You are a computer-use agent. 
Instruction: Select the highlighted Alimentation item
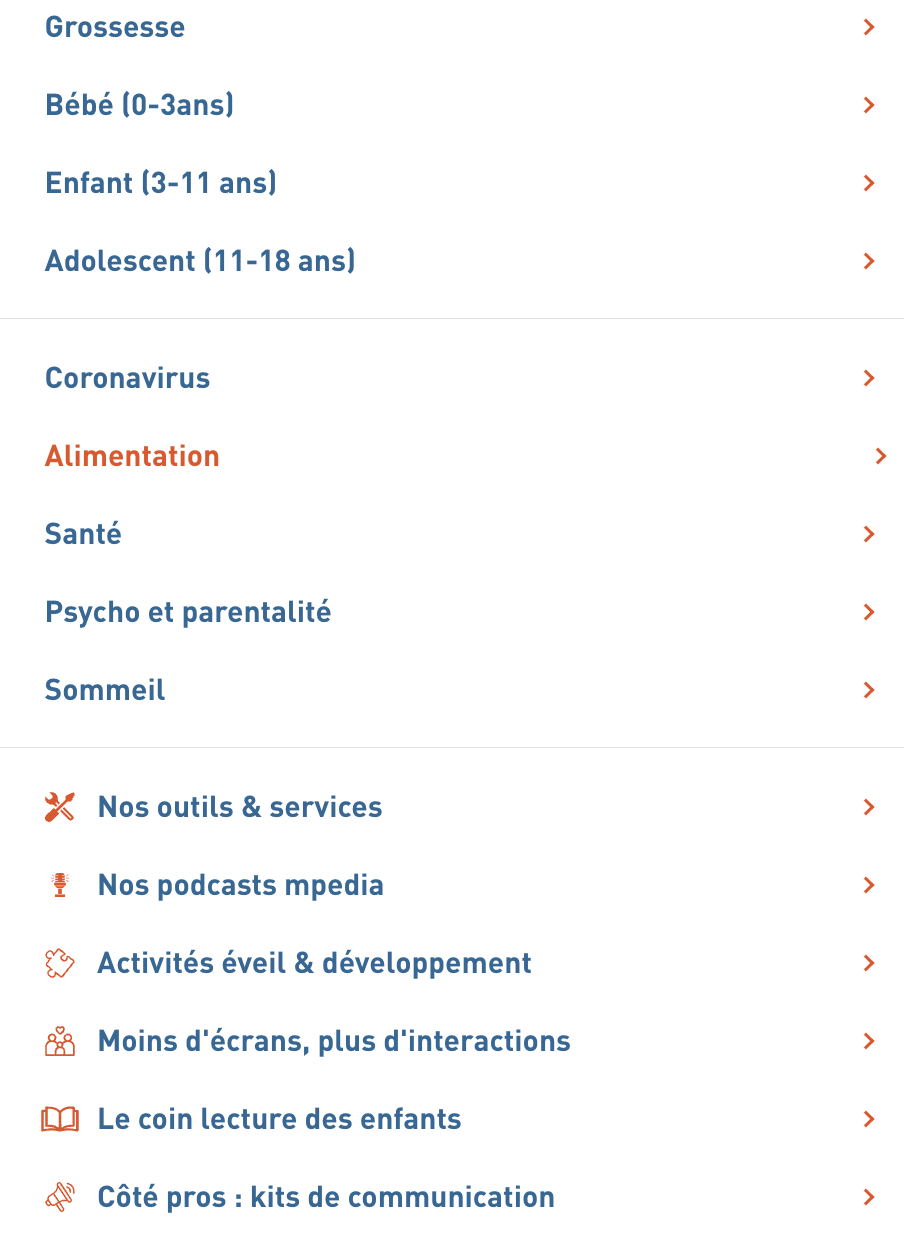(x=132, y=456)
